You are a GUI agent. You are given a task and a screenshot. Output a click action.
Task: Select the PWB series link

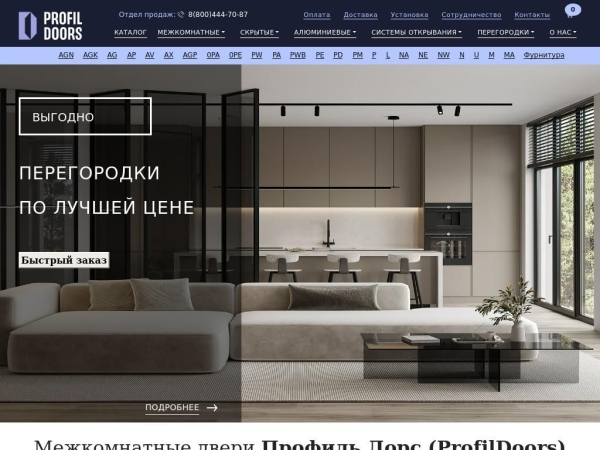[x=298, y=55]
